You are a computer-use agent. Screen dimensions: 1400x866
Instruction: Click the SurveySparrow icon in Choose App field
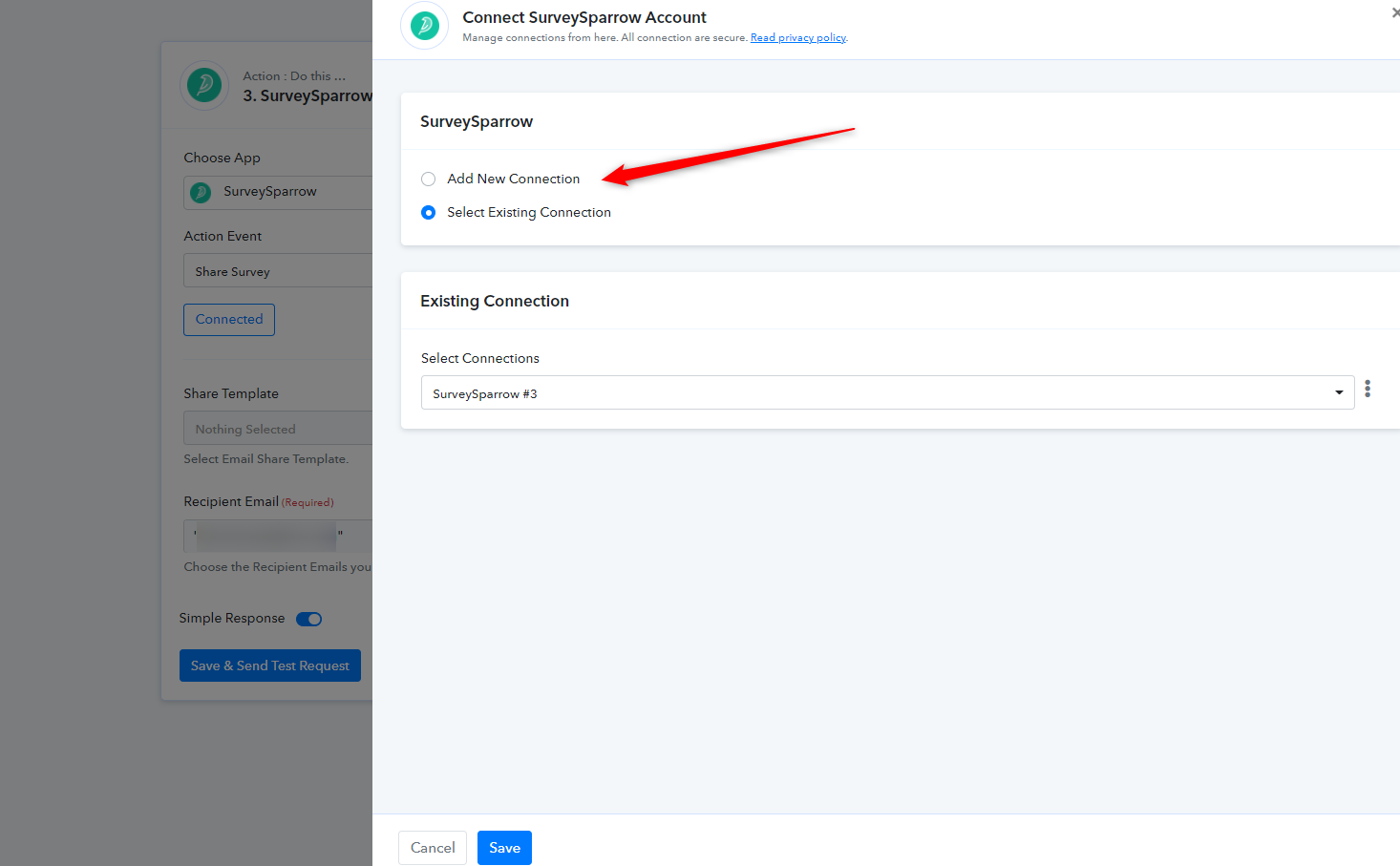pos(201,192)
